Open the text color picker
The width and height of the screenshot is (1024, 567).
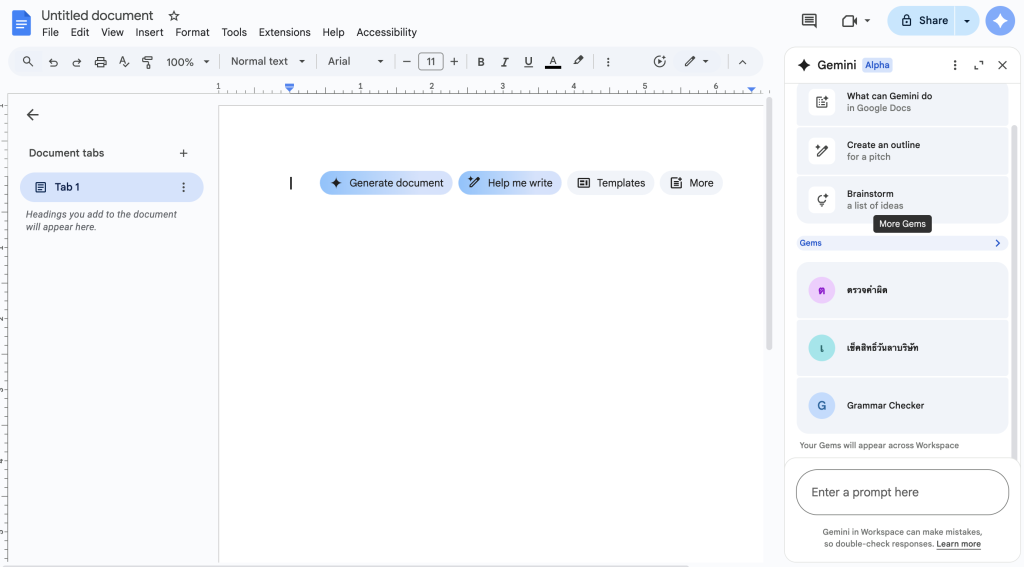(x=553, y=62)
